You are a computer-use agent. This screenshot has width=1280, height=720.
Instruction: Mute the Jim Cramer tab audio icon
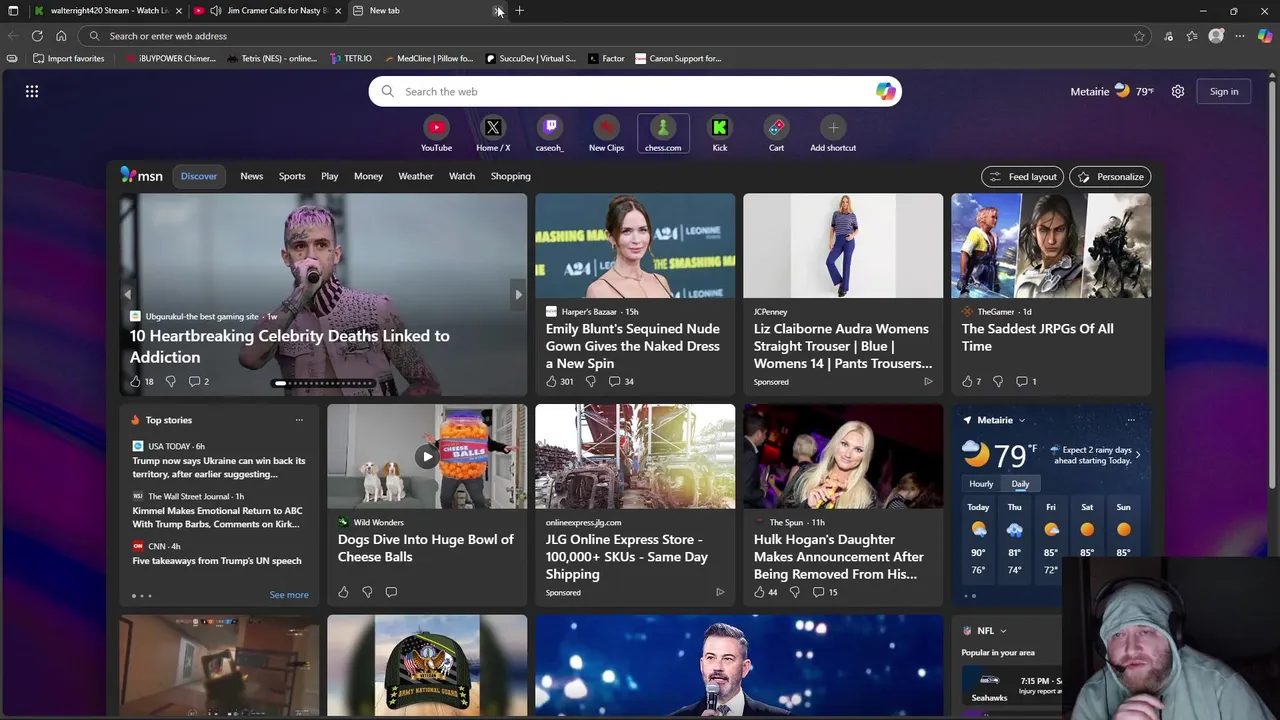[x=216, y=11]
